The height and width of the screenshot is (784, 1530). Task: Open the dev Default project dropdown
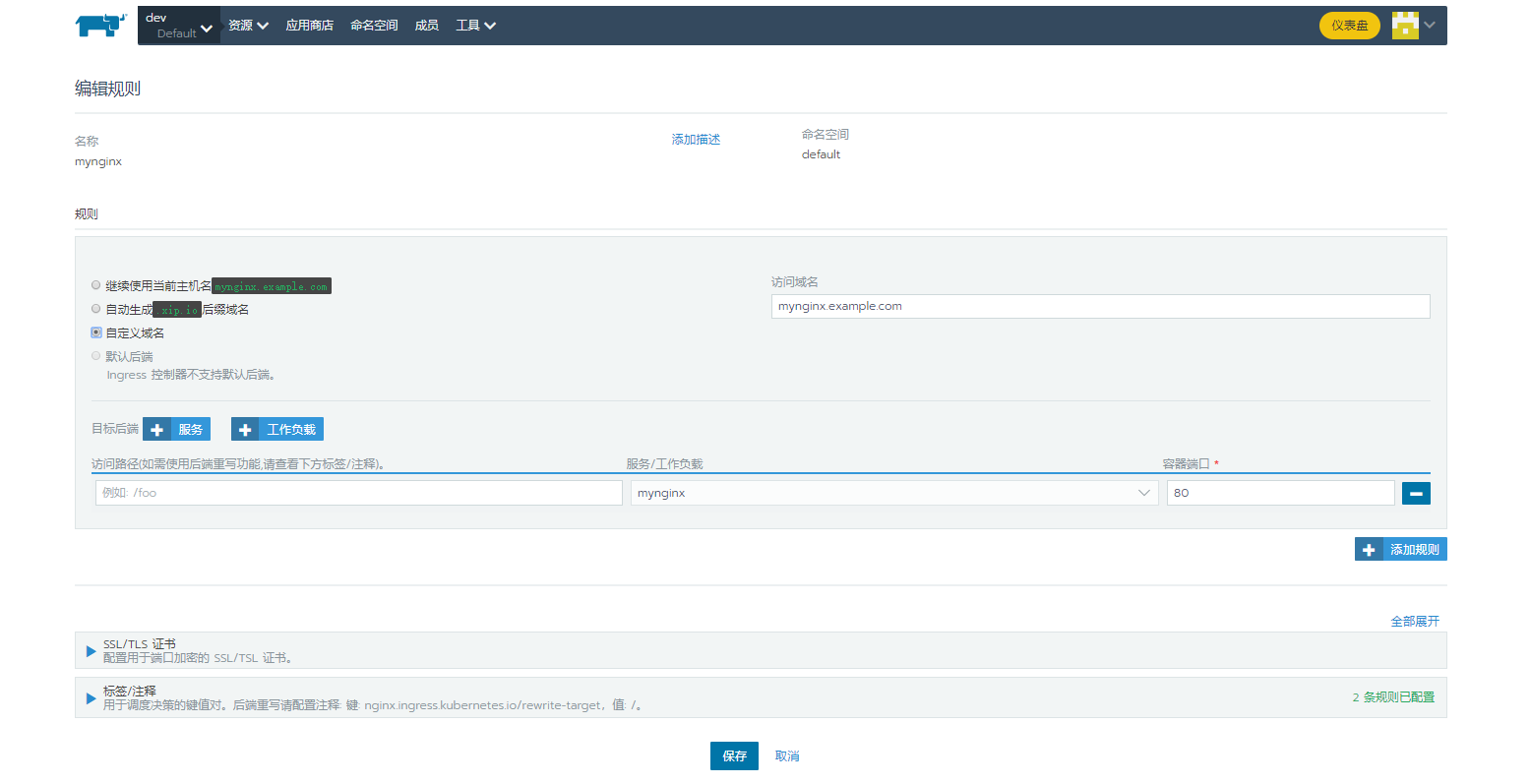(x=179, y=26)
